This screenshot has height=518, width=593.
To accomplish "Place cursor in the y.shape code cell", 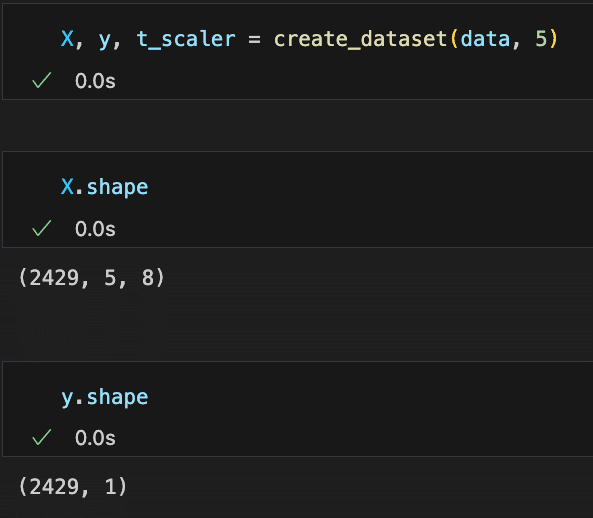I will pos(298,397).
